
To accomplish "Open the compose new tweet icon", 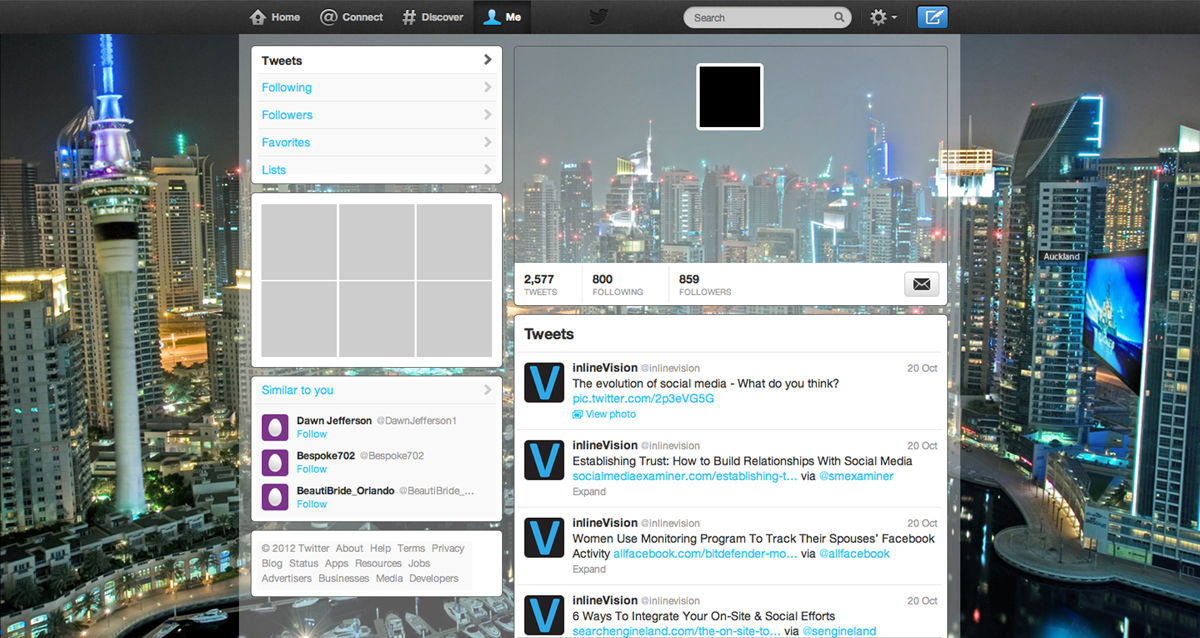I will coord(931,16).
